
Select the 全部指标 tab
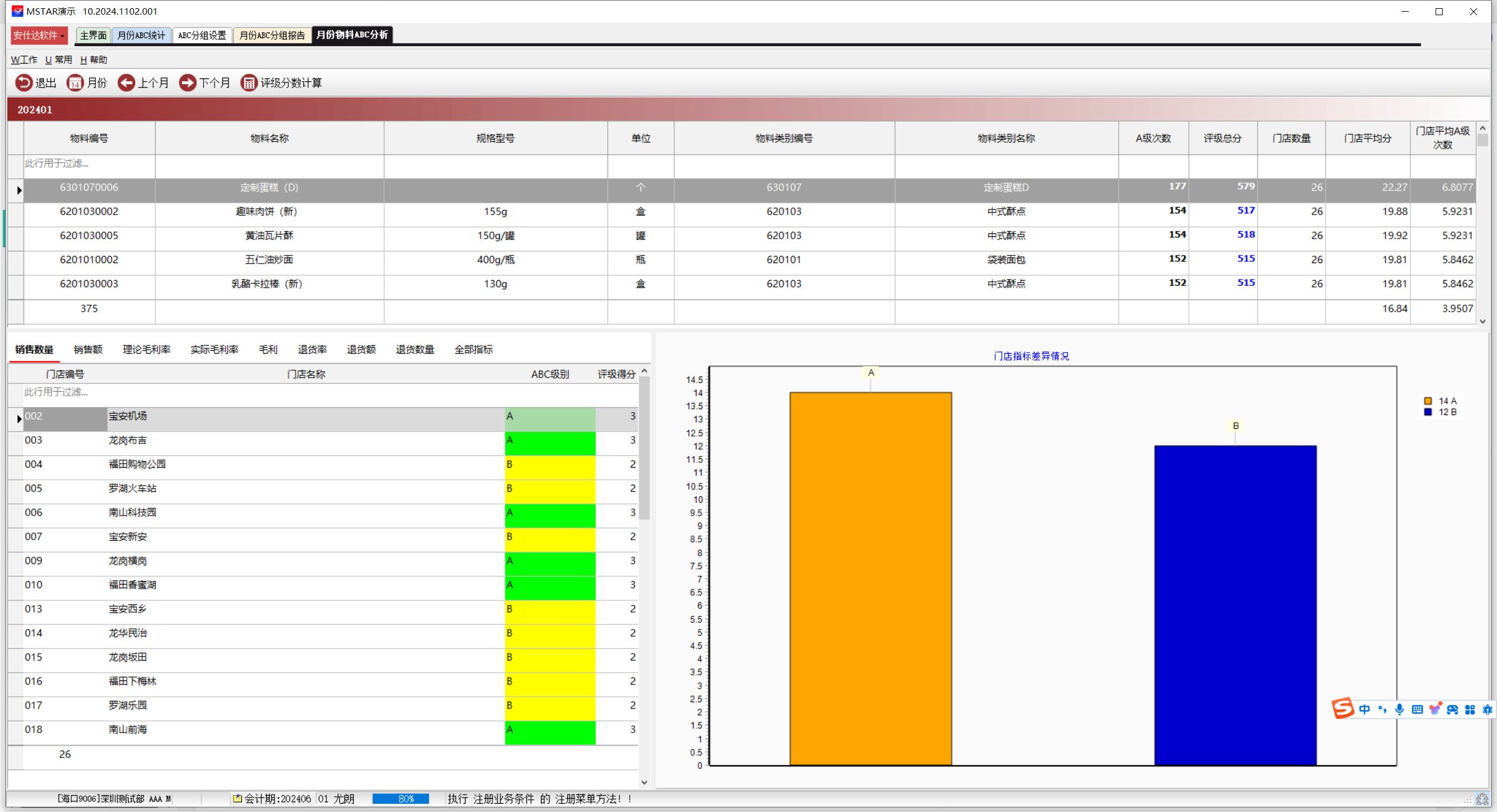pos(473,350)
